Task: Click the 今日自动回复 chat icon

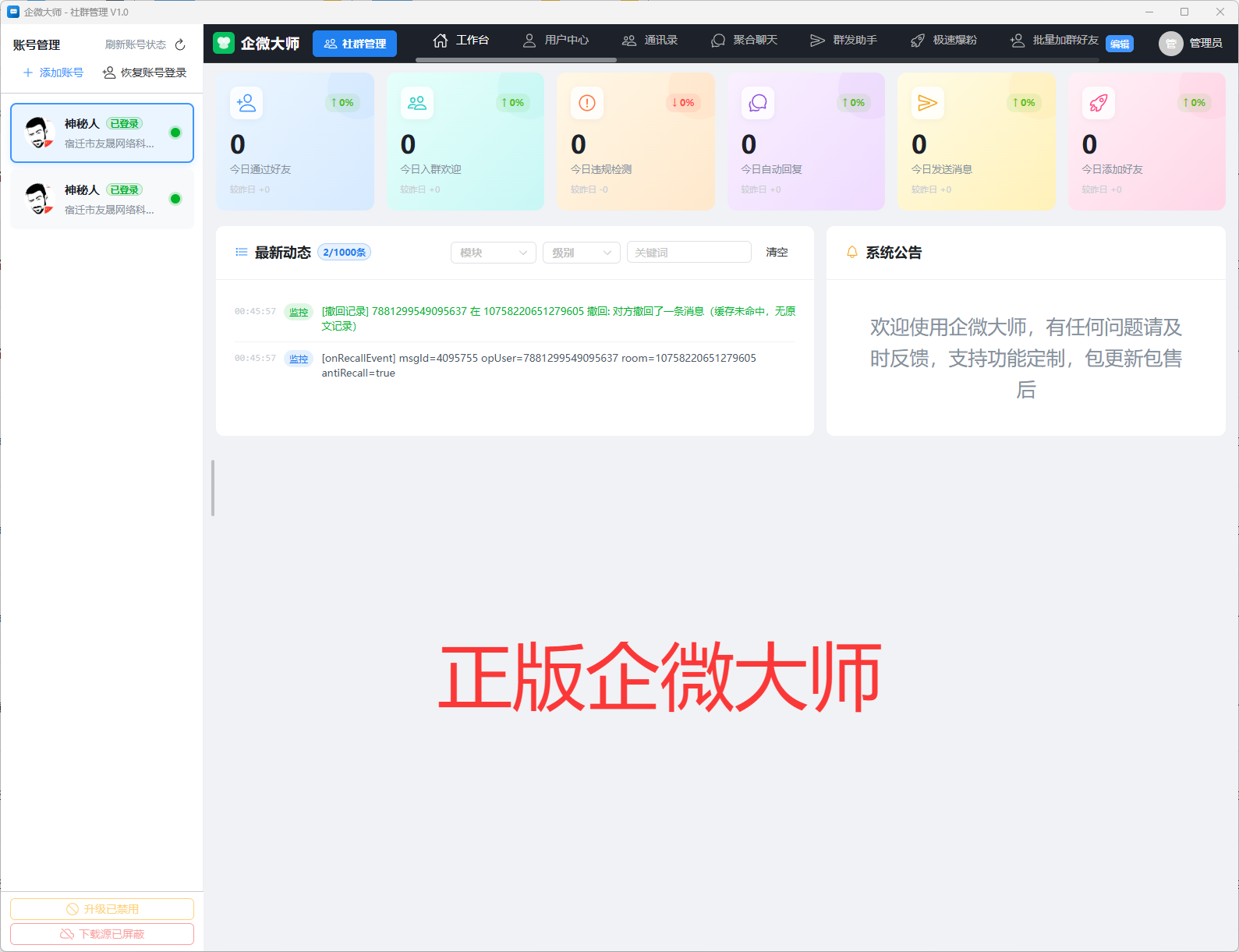Action: 758,103
